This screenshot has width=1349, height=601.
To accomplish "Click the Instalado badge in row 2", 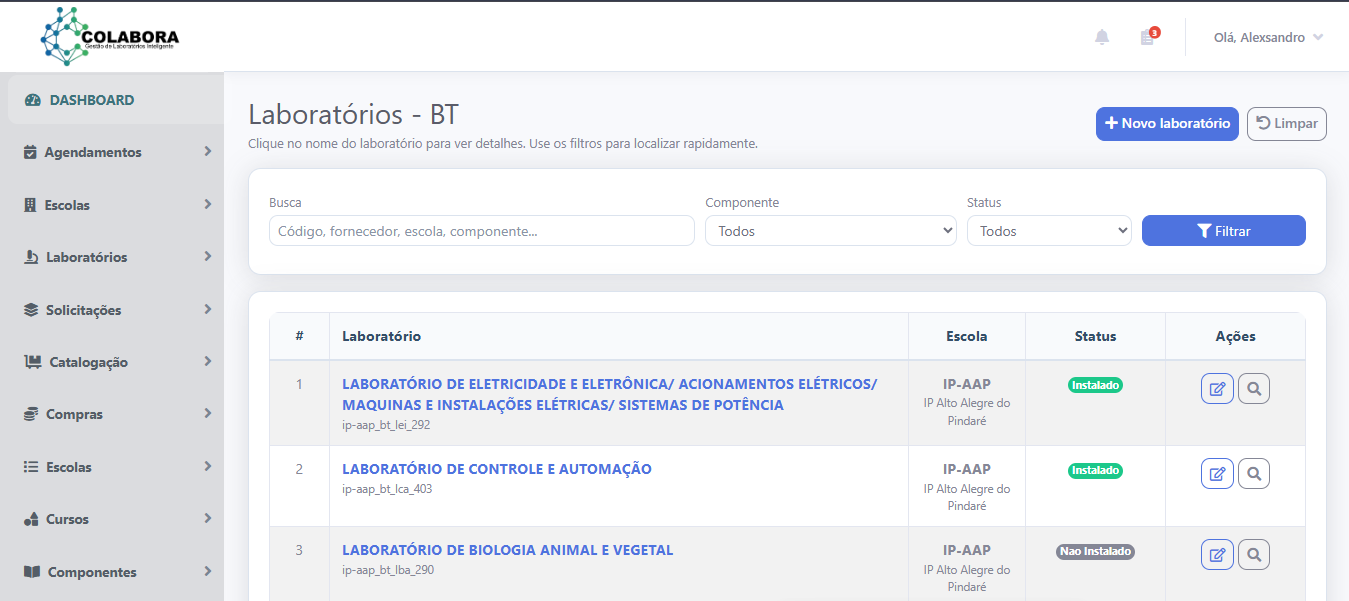I will click(1095, 470).
